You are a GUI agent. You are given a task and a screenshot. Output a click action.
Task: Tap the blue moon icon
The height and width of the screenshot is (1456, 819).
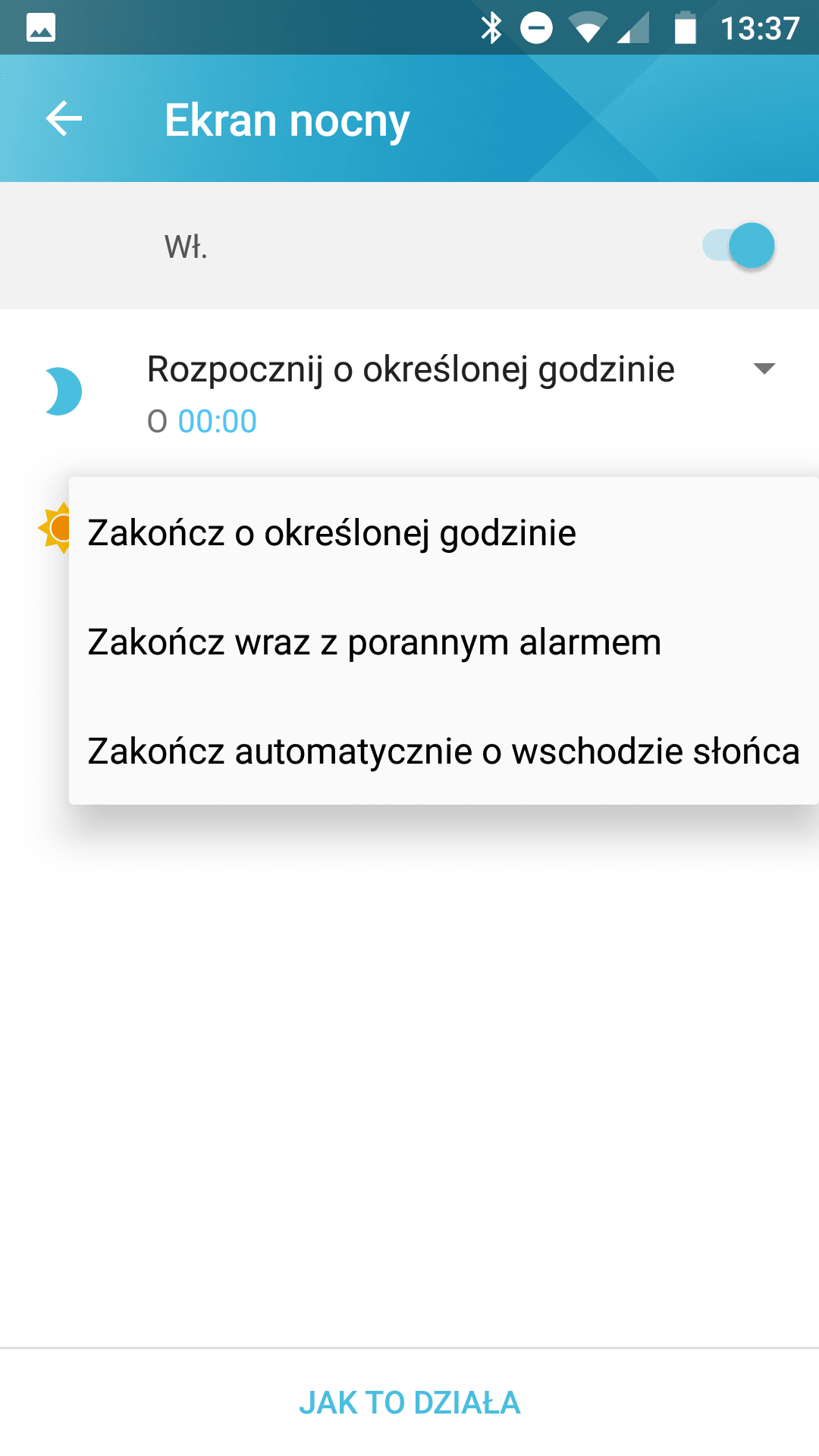point(62,391)
